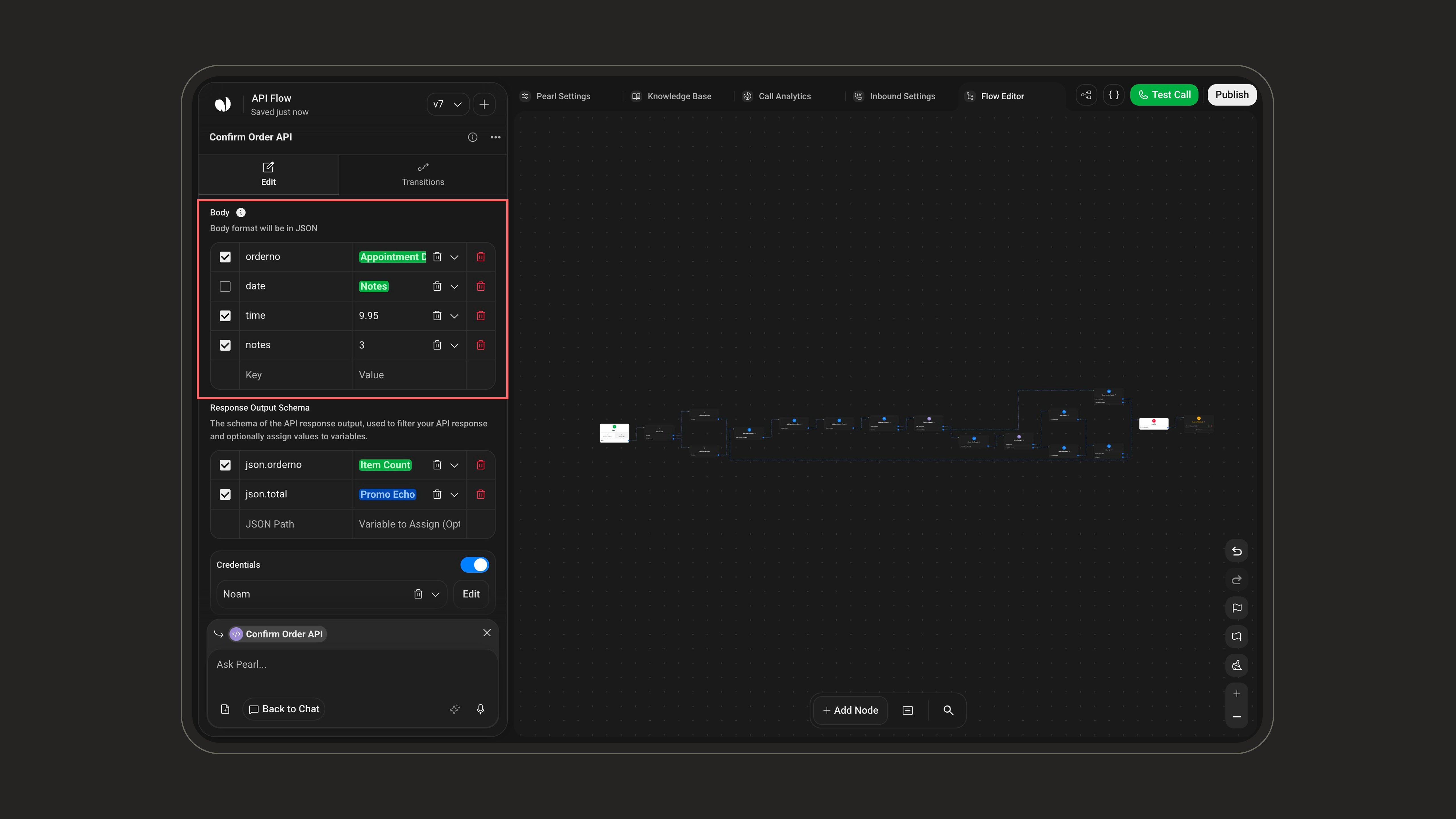Clear the date value with trash icon

click(x=437, y=287)
